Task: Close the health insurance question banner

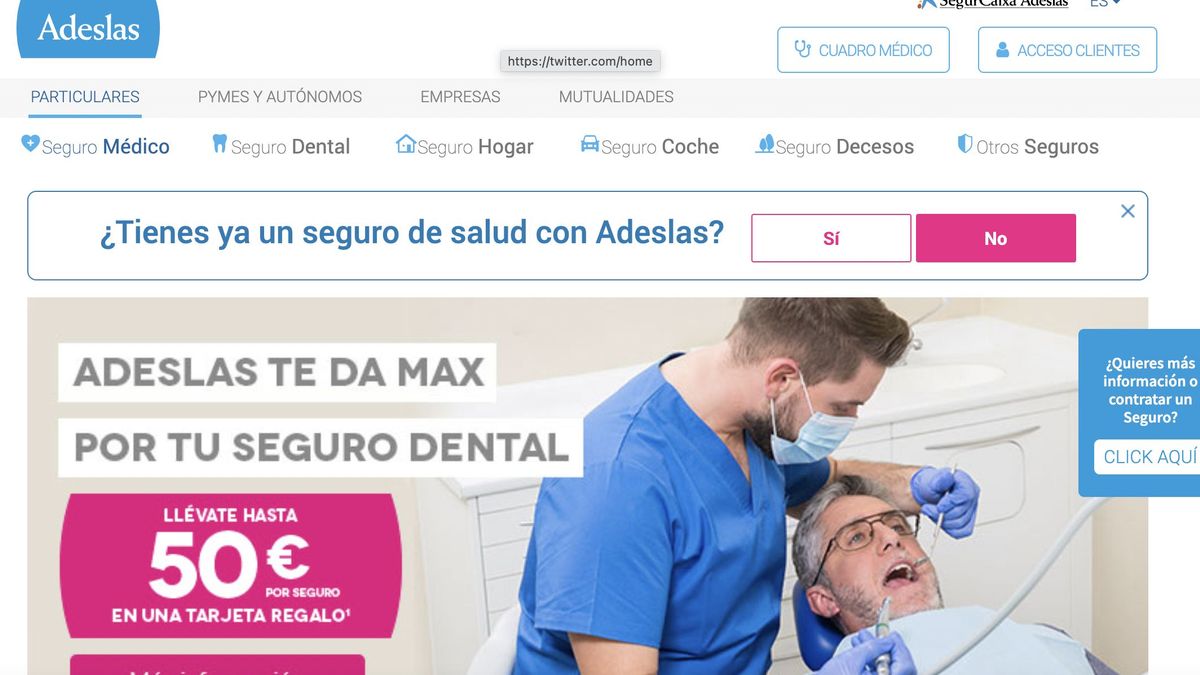Action: 1128,211
